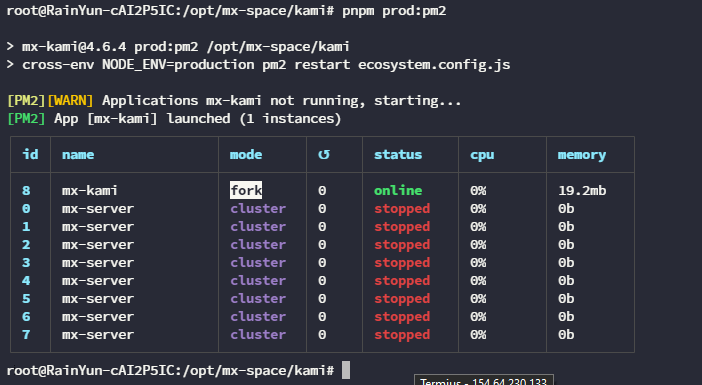Click '0%' cpu in id 6 row
Viewport: 702px width, 385px height.
478,317
